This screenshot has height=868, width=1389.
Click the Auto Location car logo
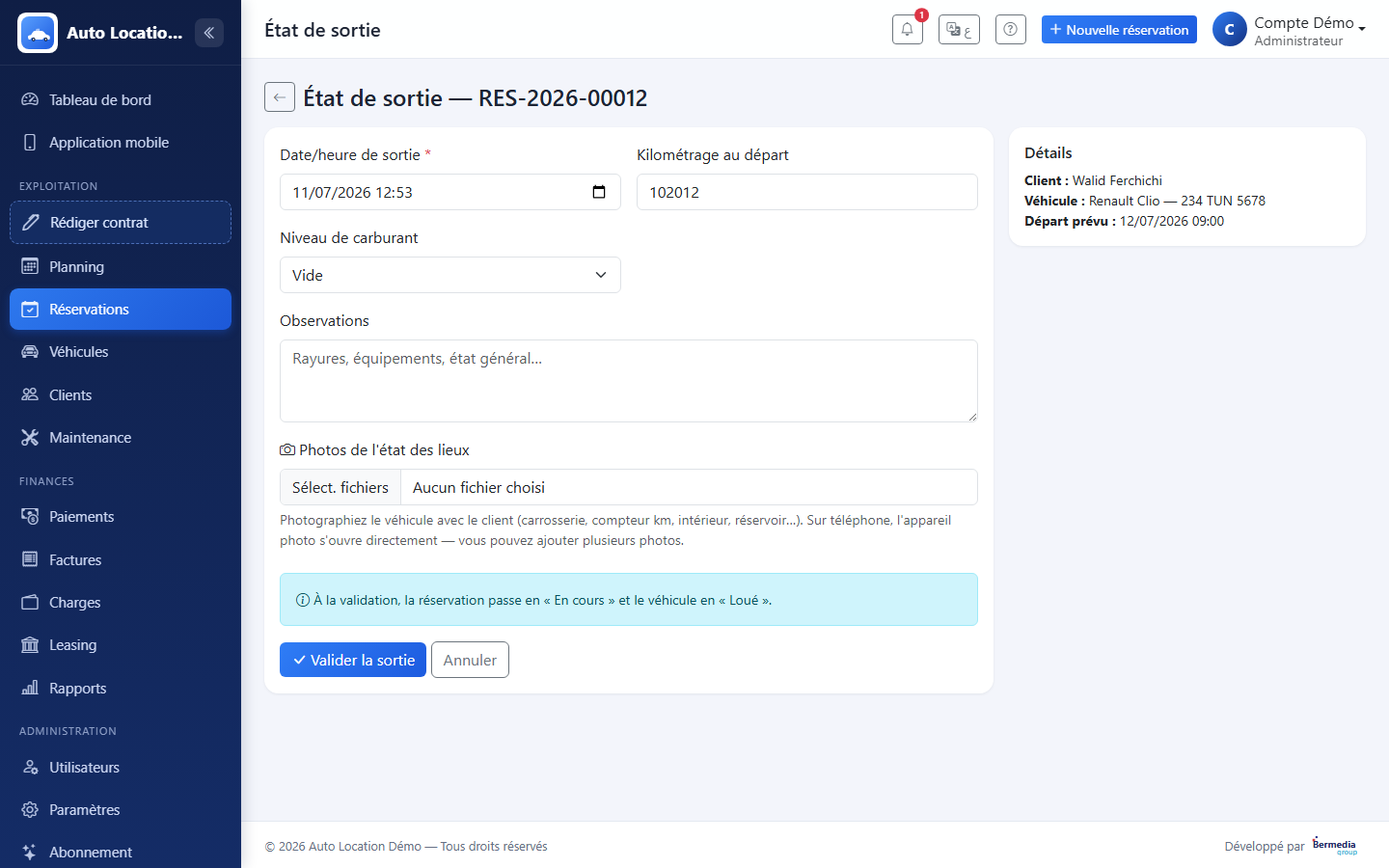coord(38,33)
